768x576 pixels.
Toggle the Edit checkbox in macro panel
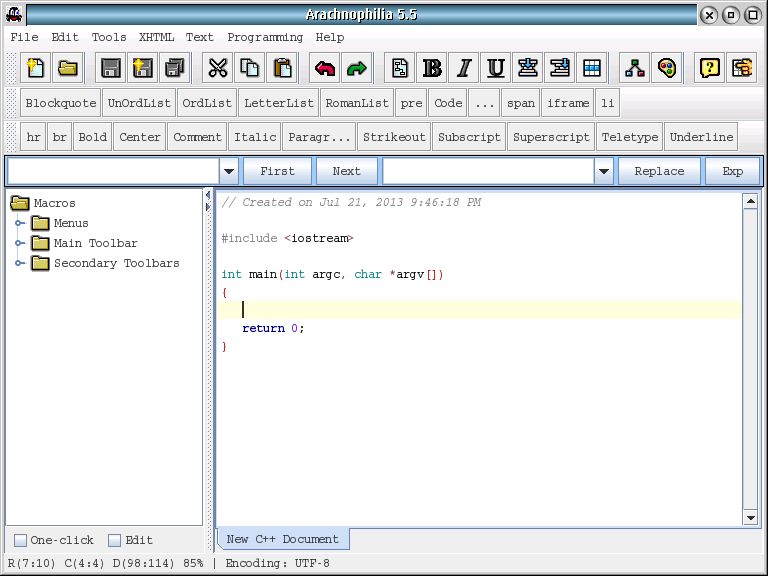tap(115, 540)
